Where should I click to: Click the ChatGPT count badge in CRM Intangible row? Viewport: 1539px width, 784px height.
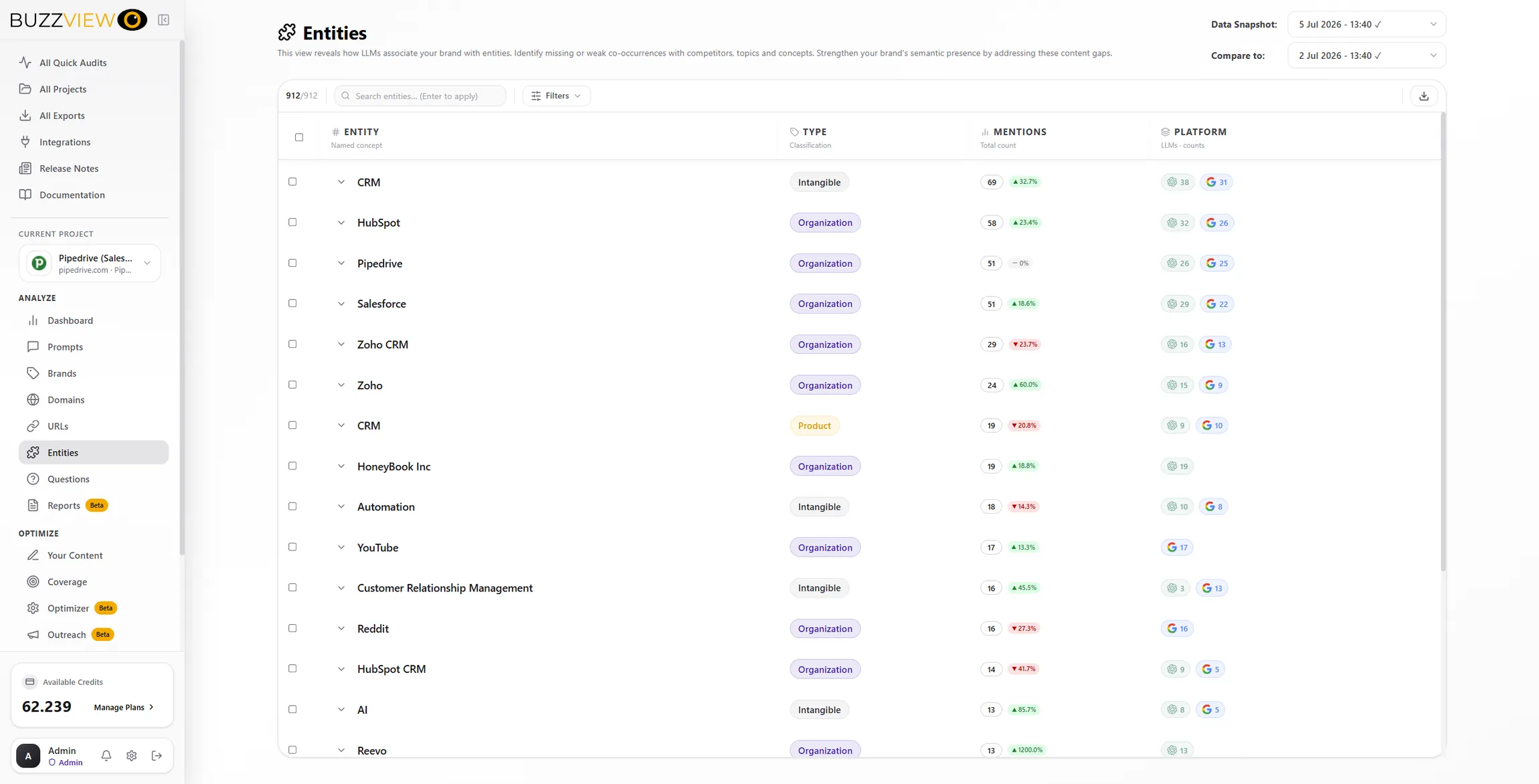[x=1178, y=182]
